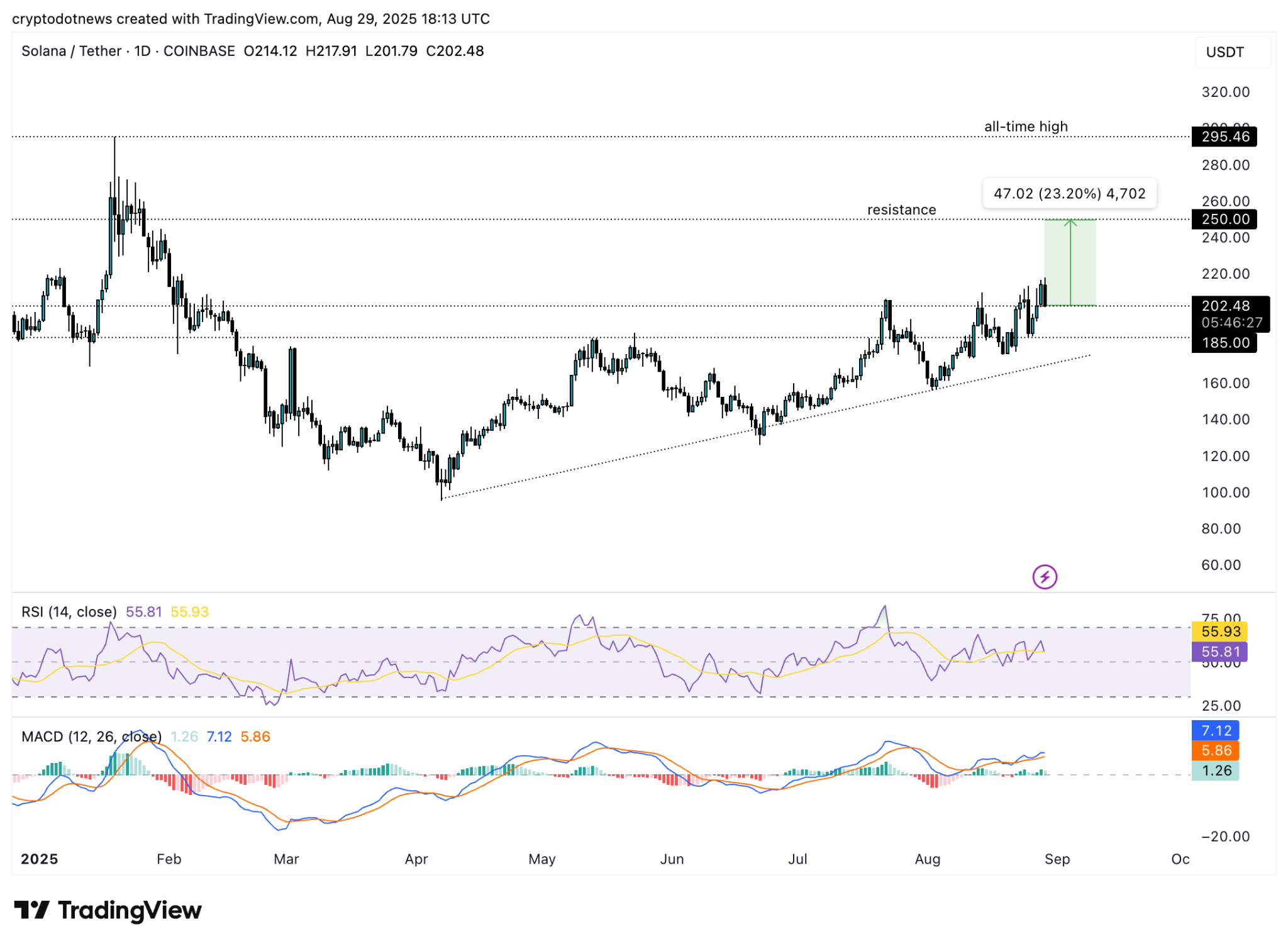1288x946 pixels.
Task: Click the 47.02 (23.20%) measurement tooltip
Action: [x=1069, y=193]
